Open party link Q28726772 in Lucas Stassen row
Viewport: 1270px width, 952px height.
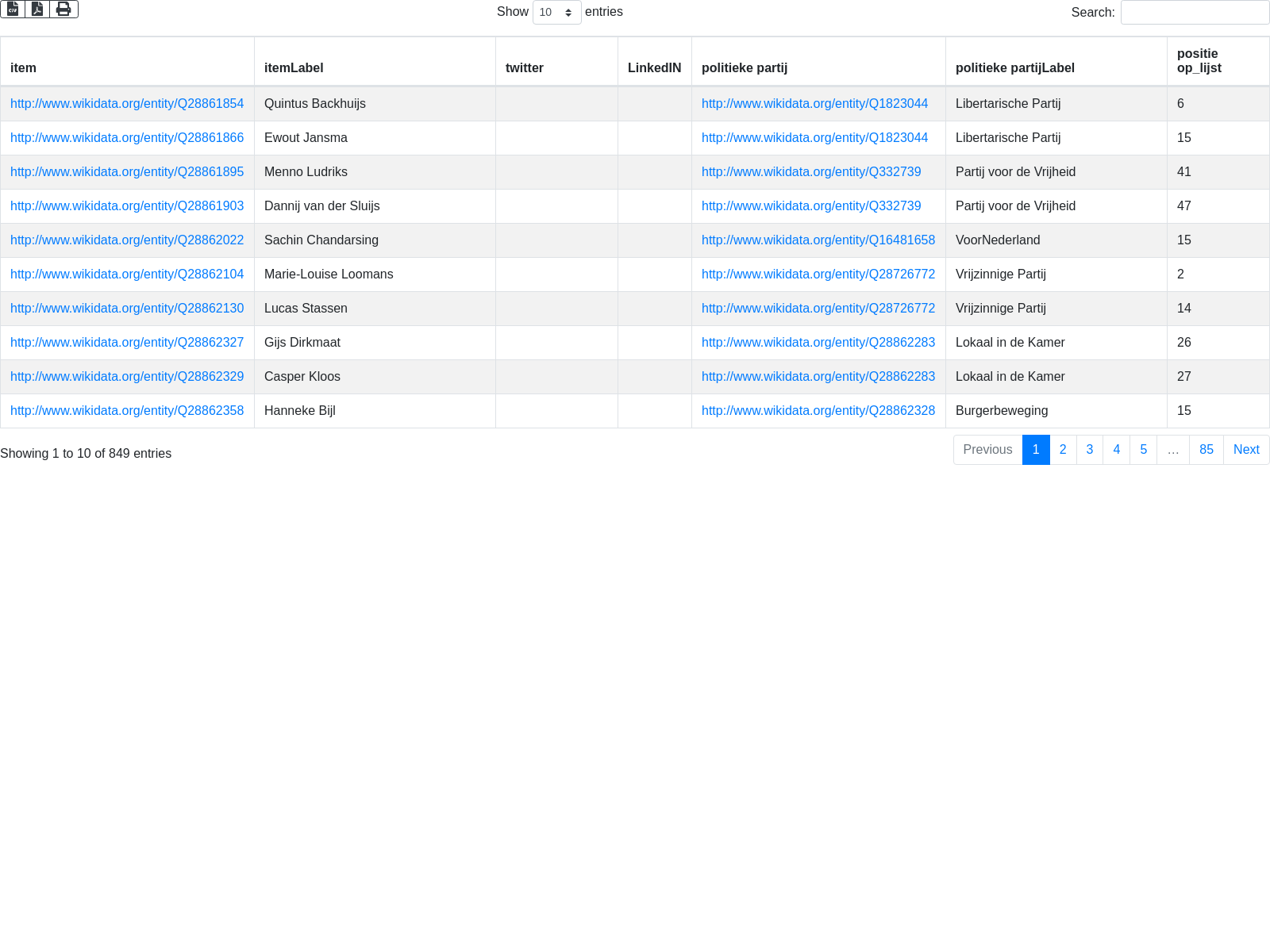tap(818, 309)
